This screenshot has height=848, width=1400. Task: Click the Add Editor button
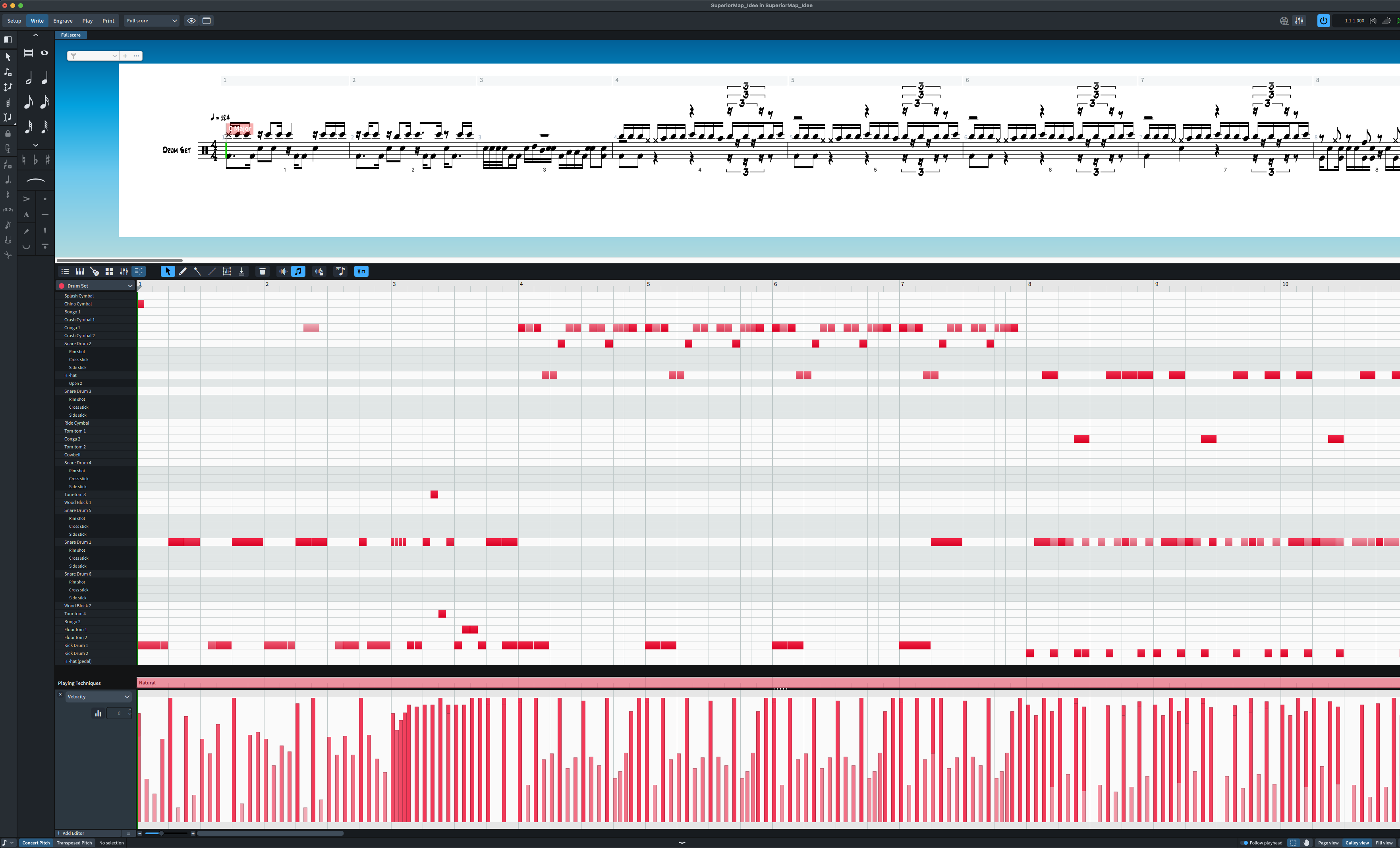71,833
